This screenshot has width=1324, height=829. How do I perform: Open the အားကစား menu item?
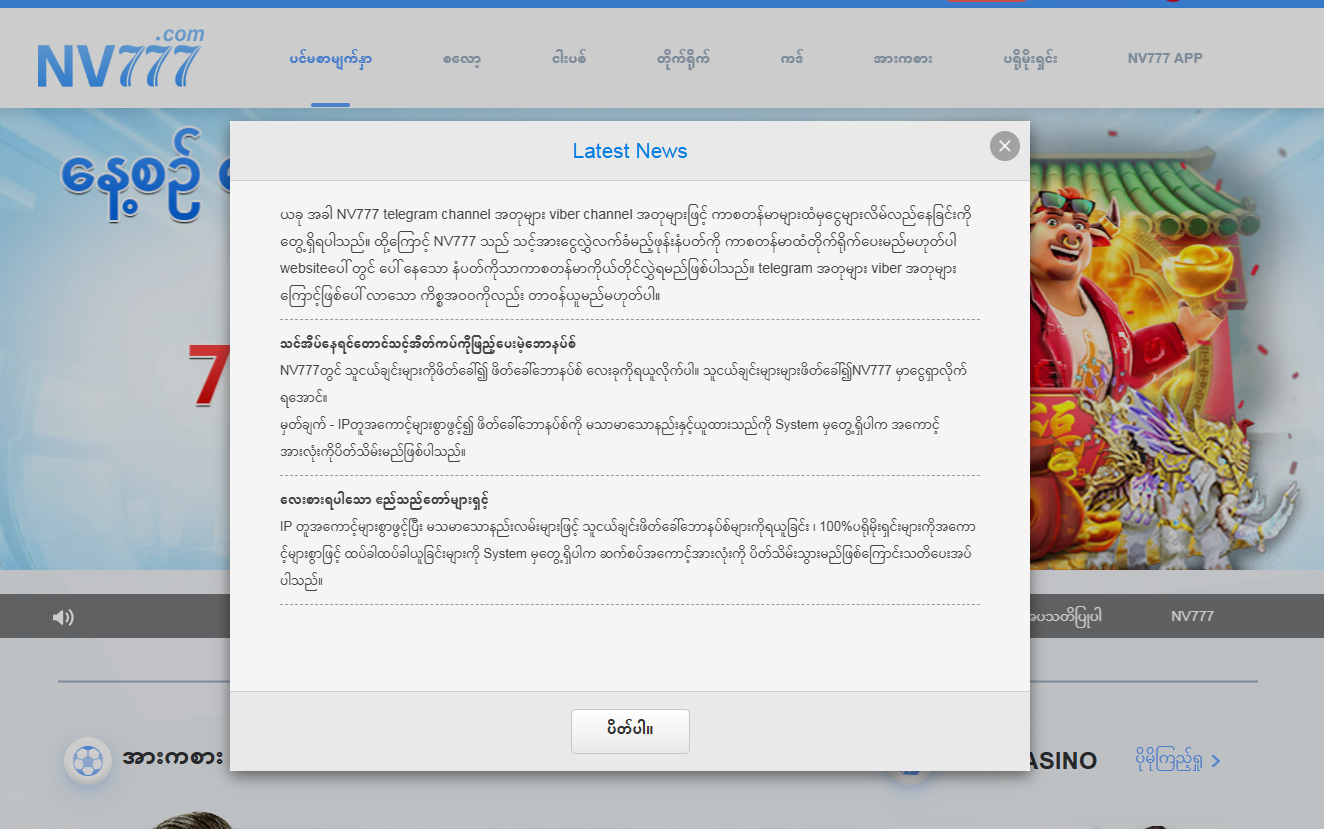pyautogui.click(x=902, y=59)
